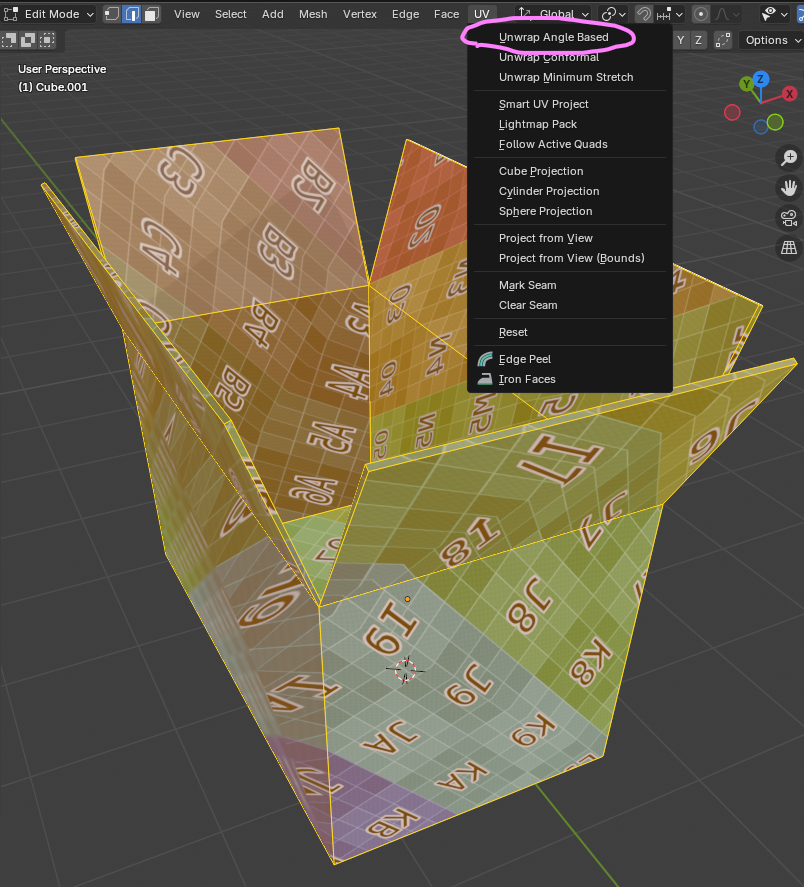Click the red X axis on the gizmo

coord(789,94)
